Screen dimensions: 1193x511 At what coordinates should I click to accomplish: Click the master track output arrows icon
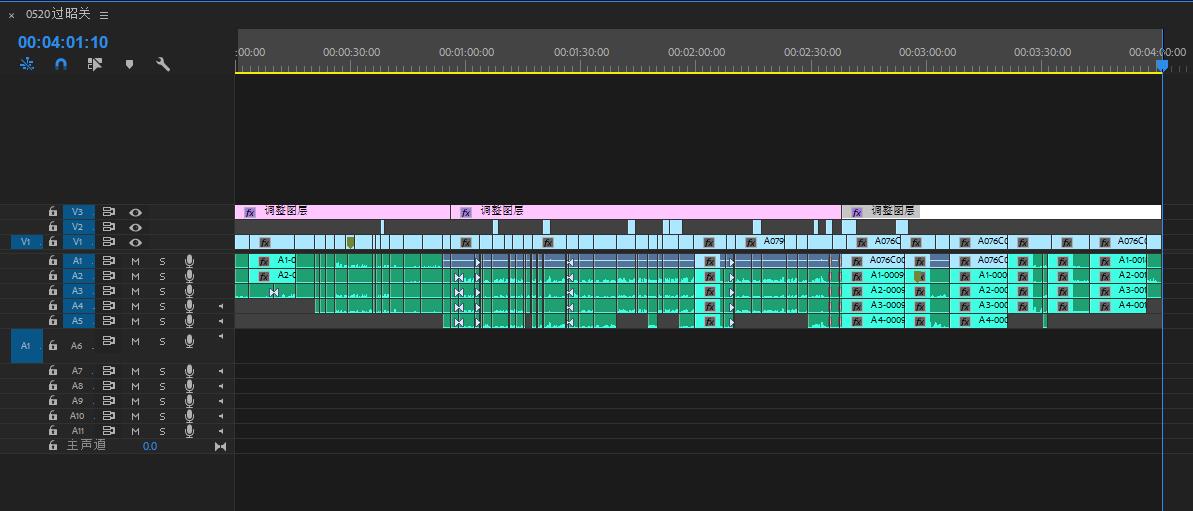220,446
